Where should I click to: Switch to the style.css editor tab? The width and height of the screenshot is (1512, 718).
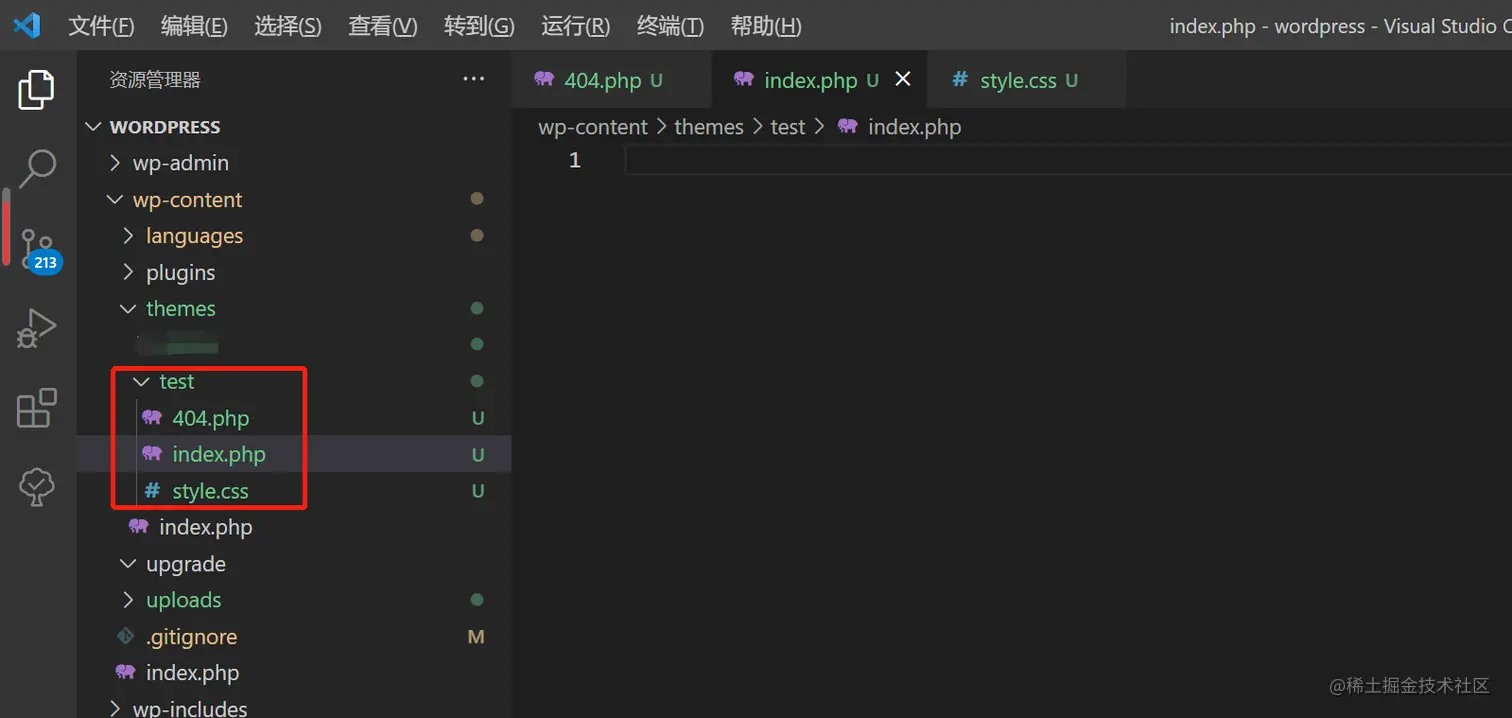click(1026, 80)
